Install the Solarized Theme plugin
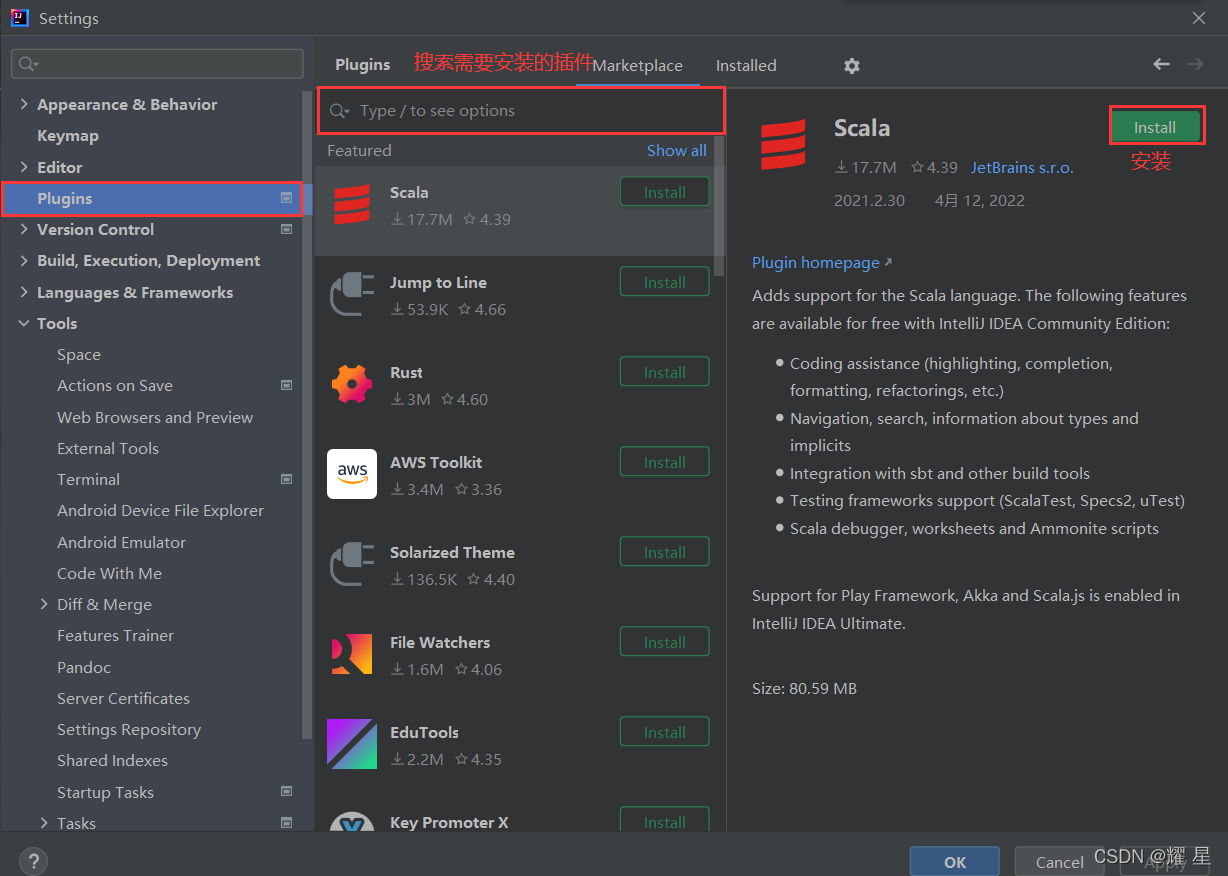1228x876 pixels. click(665, 552)
